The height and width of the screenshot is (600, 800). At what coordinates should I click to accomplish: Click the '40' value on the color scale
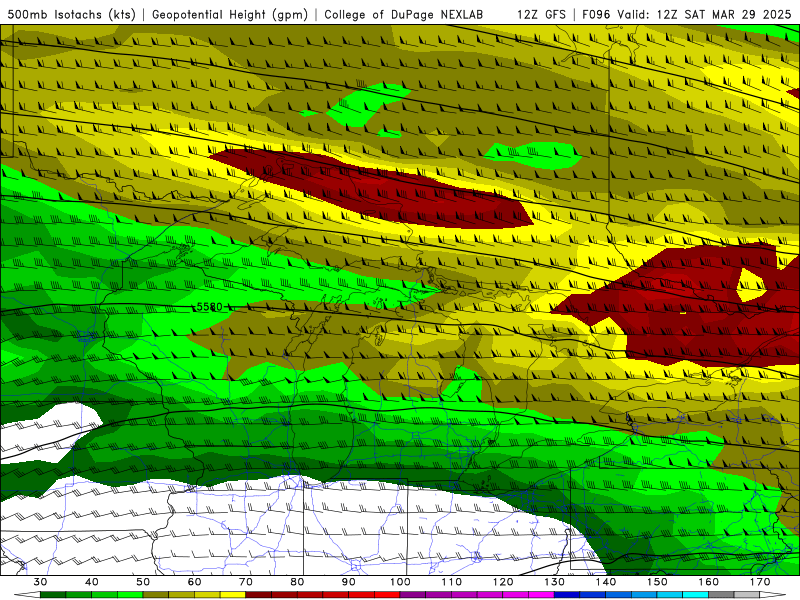pos(92,582)
